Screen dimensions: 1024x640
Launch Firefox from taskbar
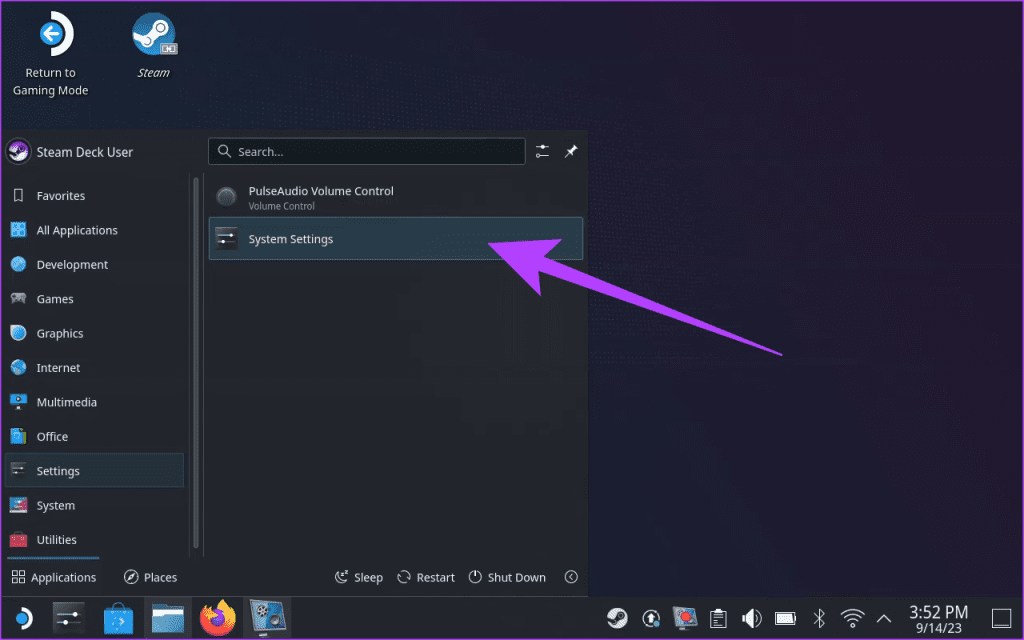pos(217,618)
